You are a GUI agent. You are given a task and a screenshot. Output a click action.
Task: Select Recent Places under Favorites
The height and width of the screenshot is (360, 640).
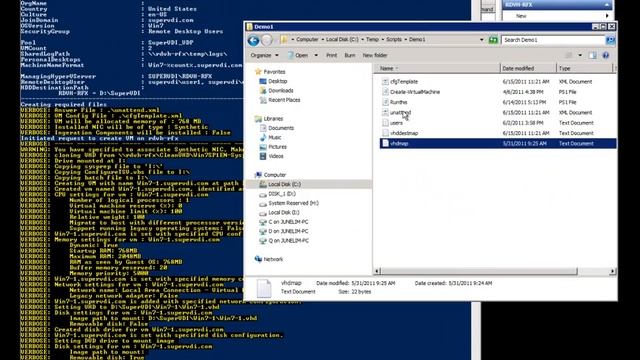click(x=284, y=100)
